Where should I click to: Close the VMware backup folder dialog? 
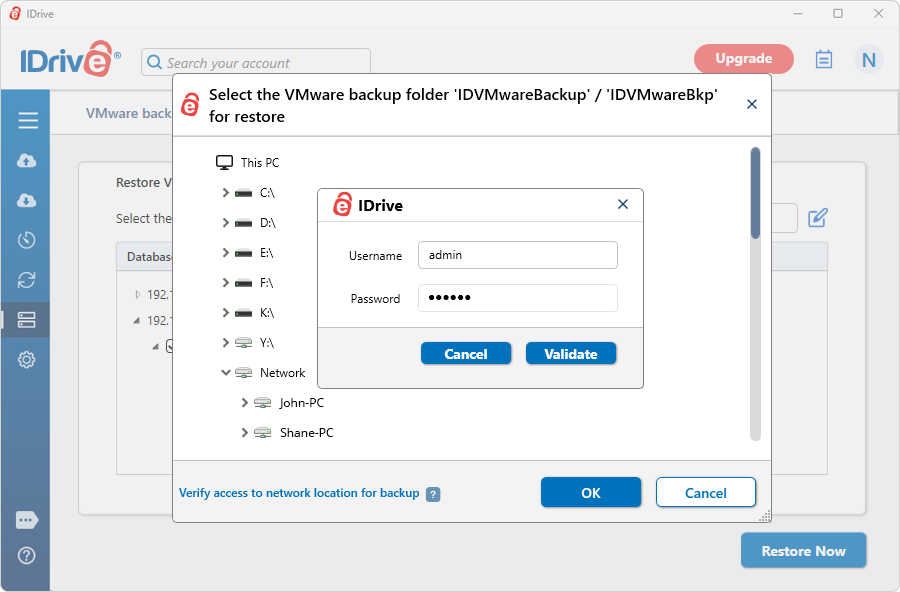pos(751,105)
